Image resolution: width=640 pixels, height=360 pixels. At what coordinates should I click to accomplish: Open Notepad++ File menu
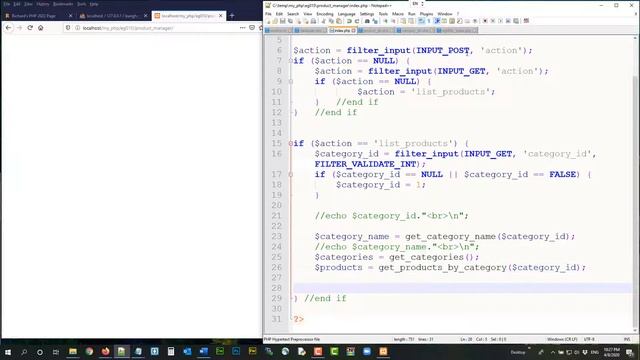click(x=268, y=14)
